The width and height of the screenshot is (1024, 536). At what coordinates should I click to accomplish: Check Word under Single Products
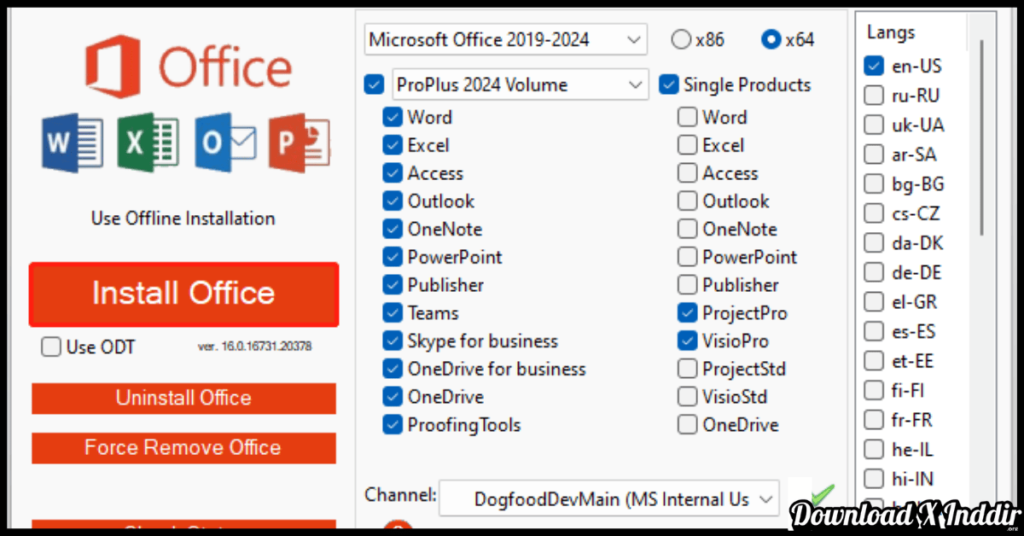coord(687,118)
